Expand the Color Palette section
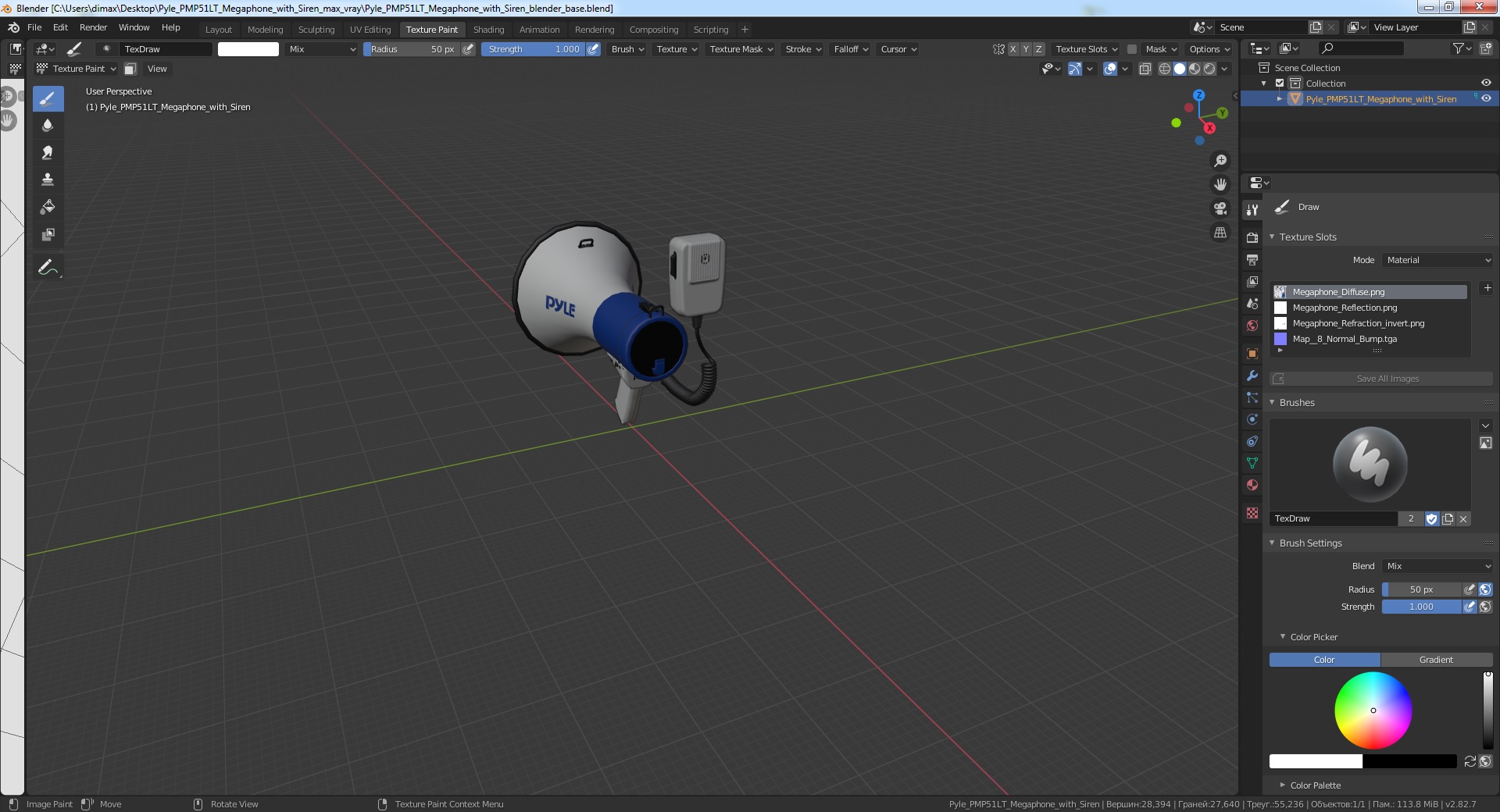1500x812 pixels. tap(1283, 785)
